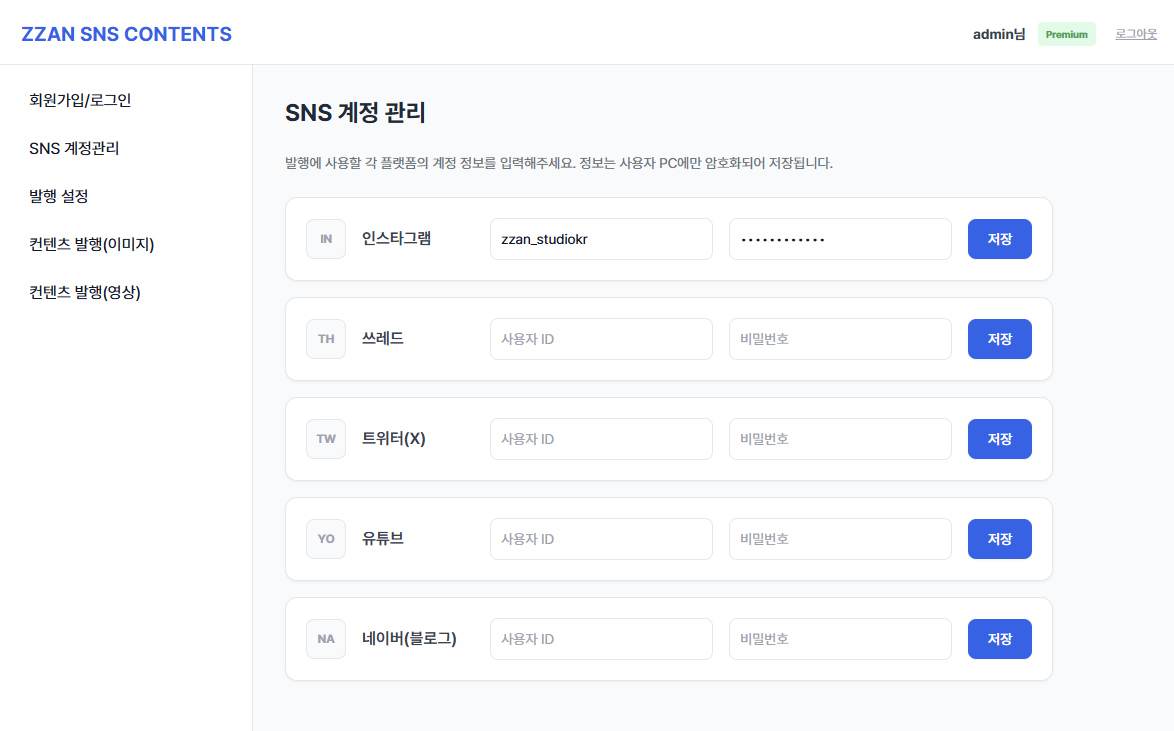Click the Twitter TW platform badge
The width and height of the screenshot is (1174, 731).
tap(326, 439)
